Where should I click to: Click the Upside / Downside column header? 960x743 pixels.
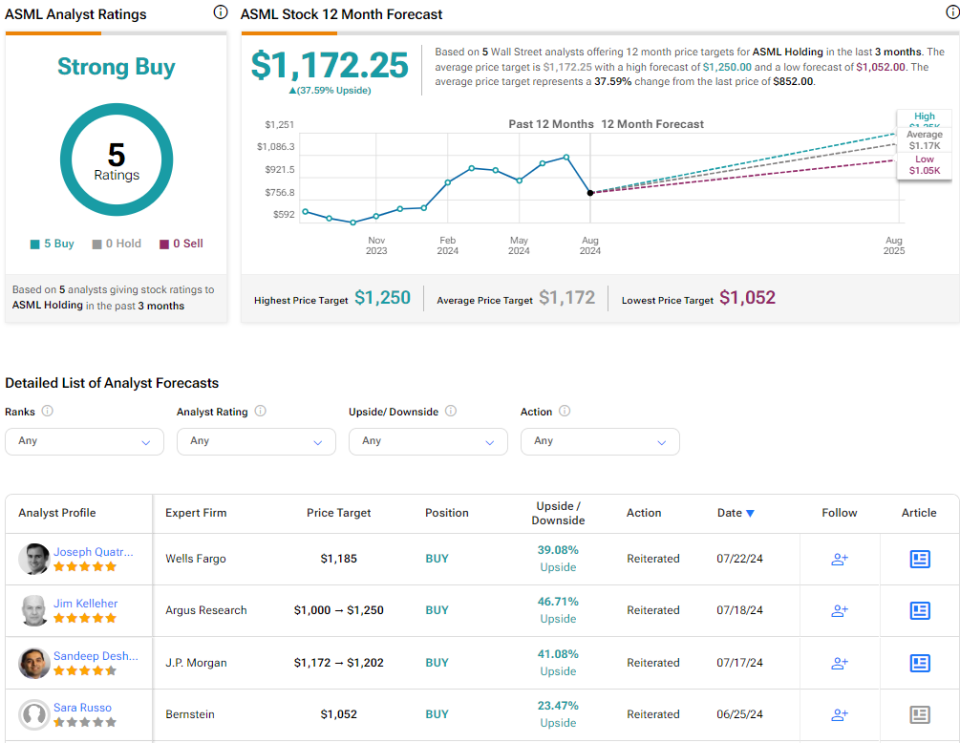click(x=558, y=513)
